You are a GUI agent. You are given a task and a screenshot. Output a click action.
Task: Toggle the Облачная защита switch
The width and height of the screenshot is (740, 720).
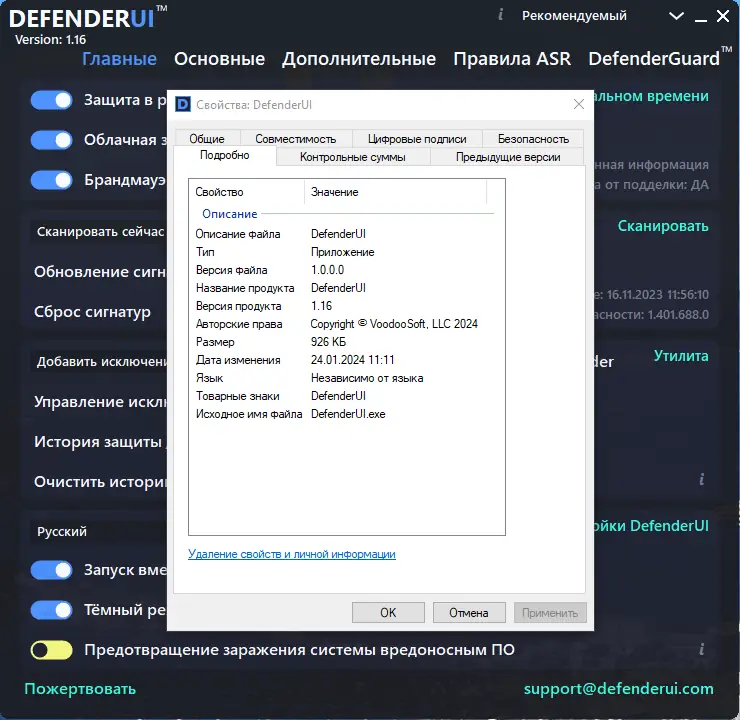coord(51,140)
